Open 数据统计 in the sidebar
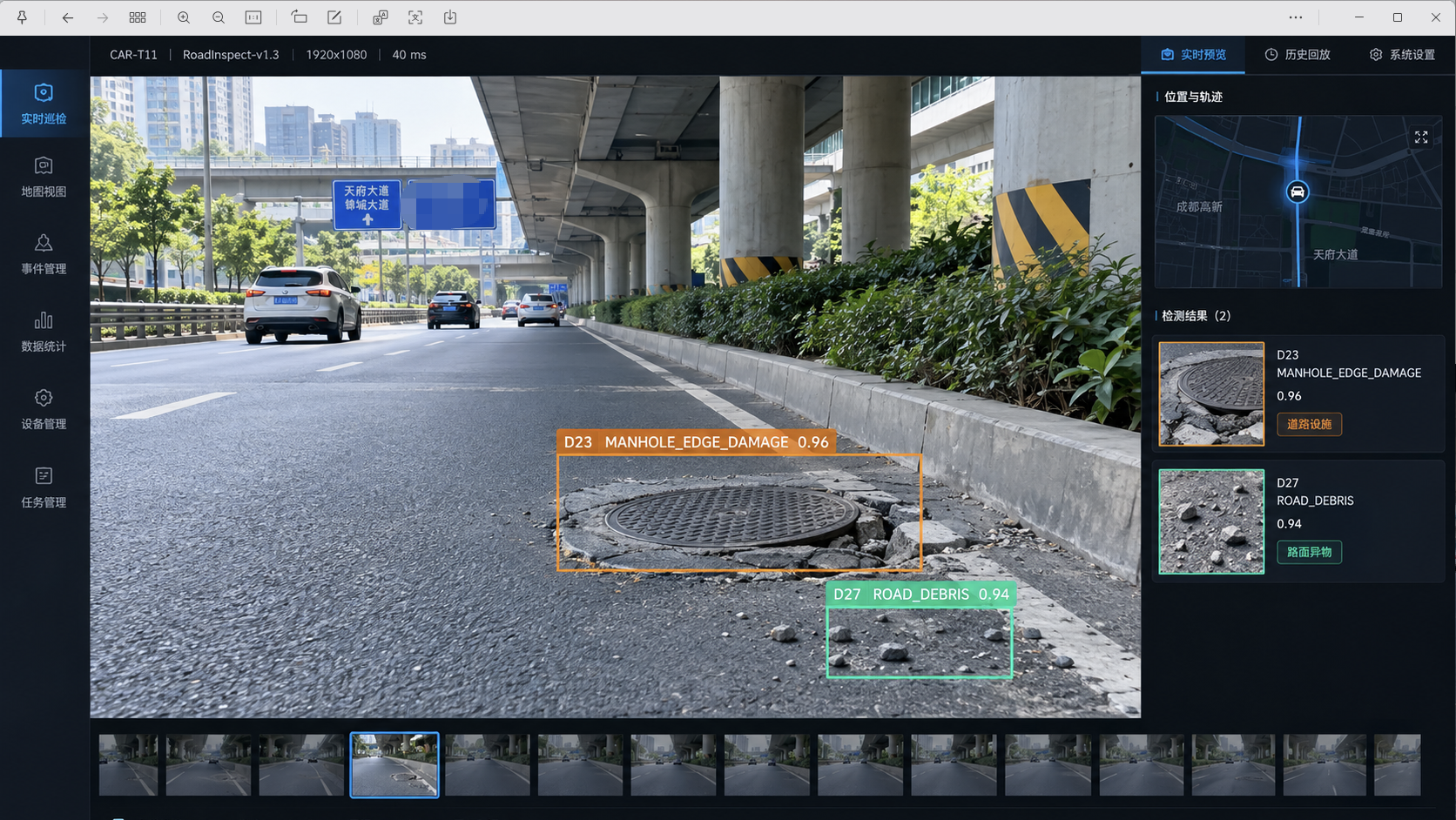Screen dimensions: 1456x820 pos(44,333)
